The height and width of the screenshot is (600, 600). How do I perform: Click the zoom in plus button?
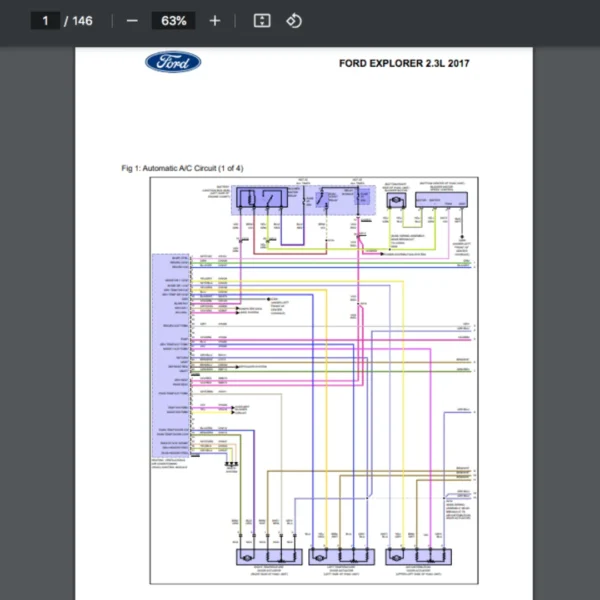click(x=215, y=21)
